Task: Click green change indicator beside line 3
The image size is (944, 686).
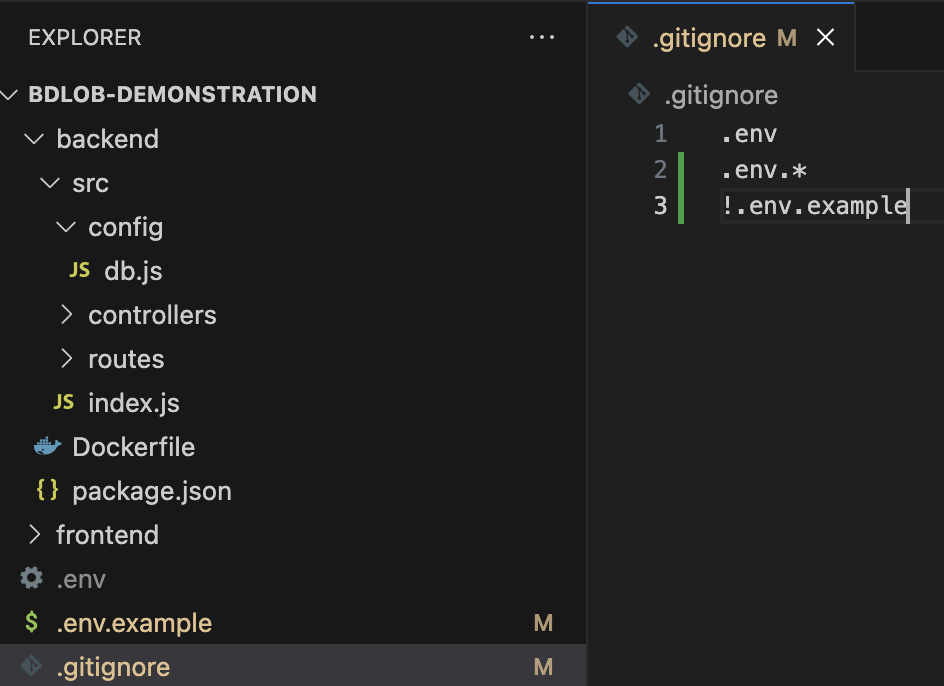Action: tap(681, 206)
